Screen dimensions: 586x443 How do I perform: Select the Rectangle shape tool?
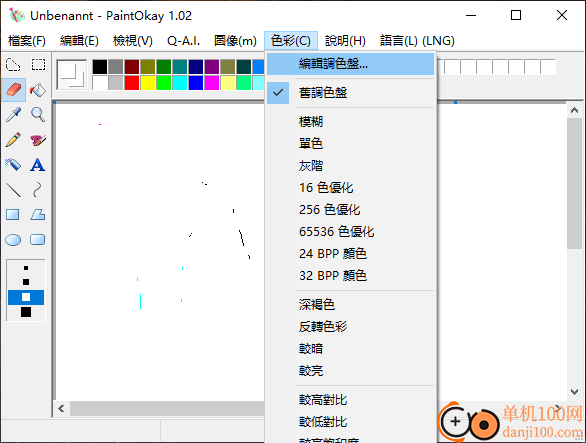click(13, 215)
